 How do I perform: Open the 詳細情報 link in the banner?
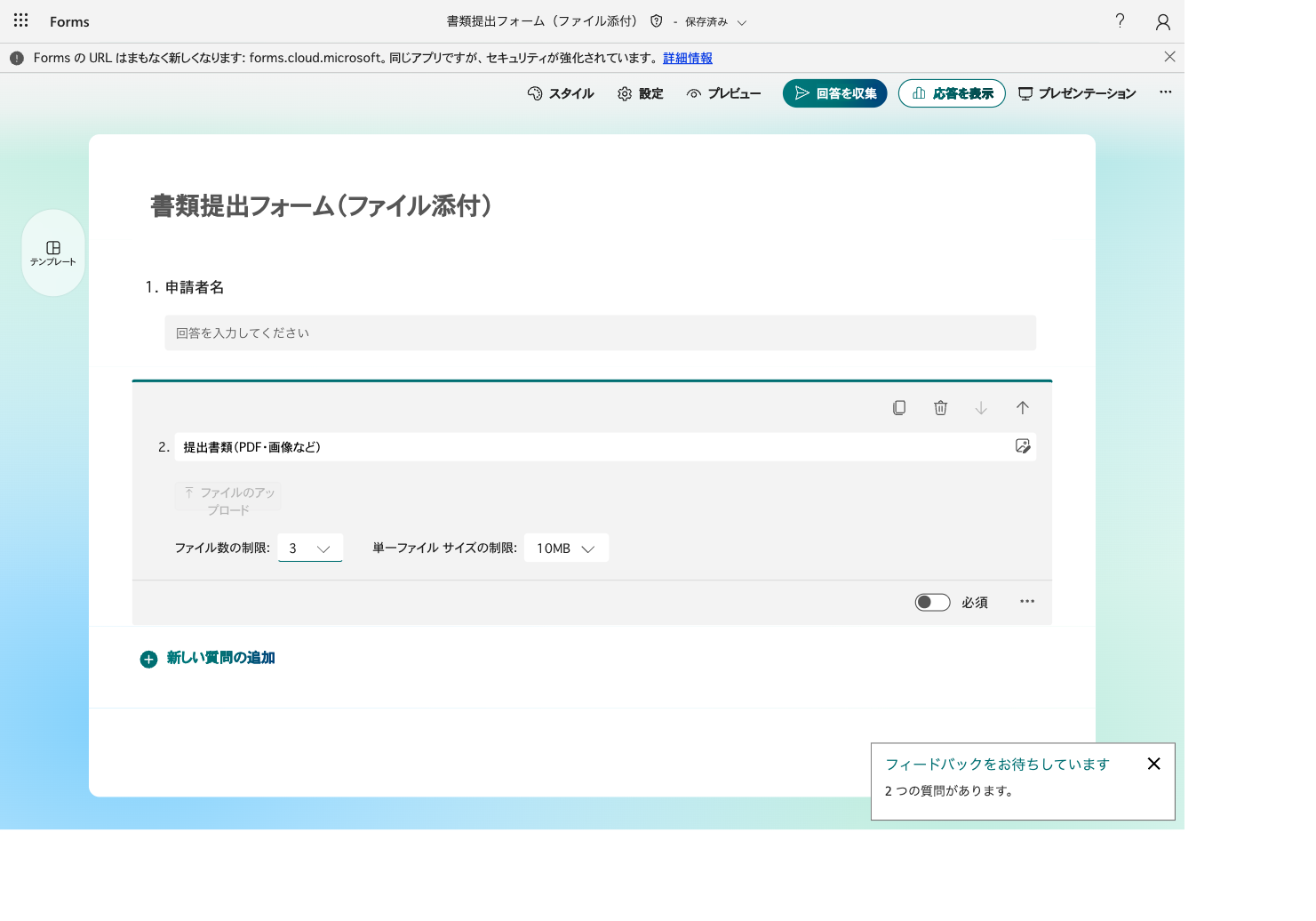[688, 58]
